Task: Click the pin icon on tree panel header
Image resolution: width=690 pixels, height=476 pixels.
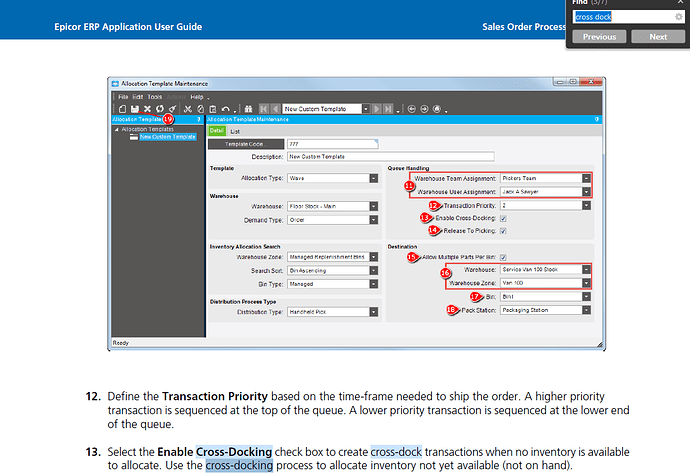Action: pyautogui.click(x=199, y=119)
